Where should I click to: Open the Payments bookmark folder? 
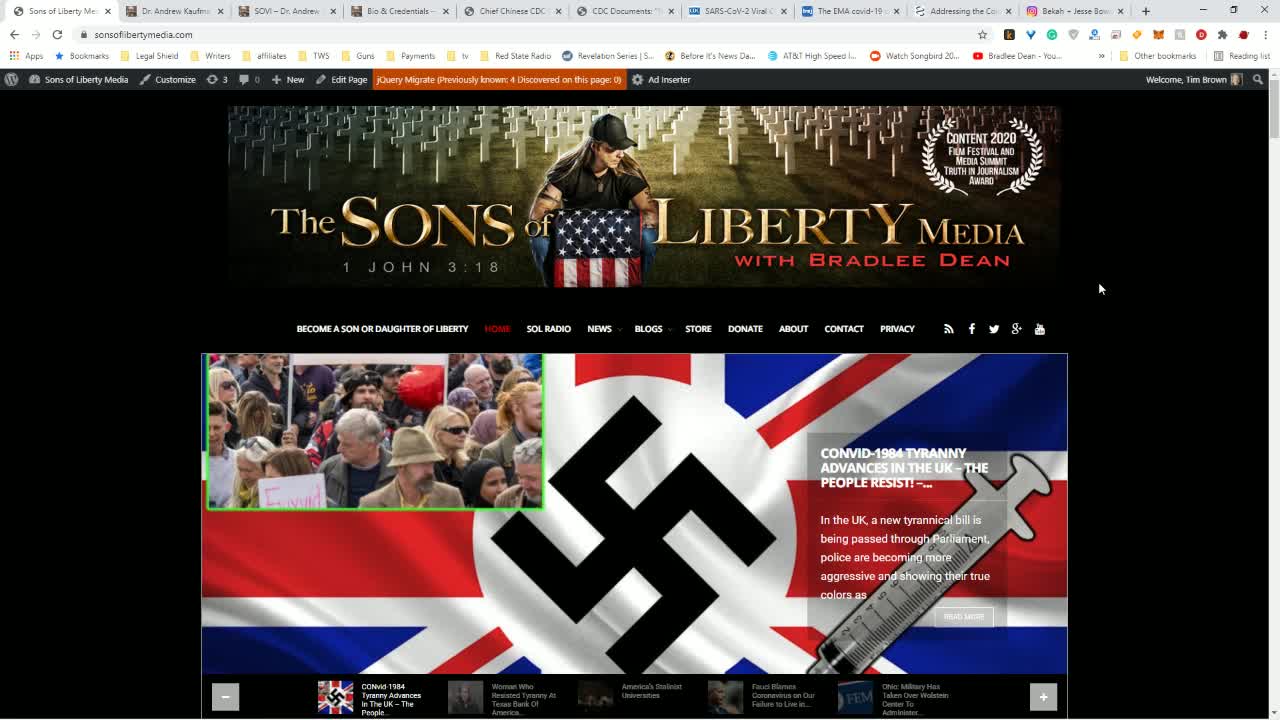tap(410, 56)
